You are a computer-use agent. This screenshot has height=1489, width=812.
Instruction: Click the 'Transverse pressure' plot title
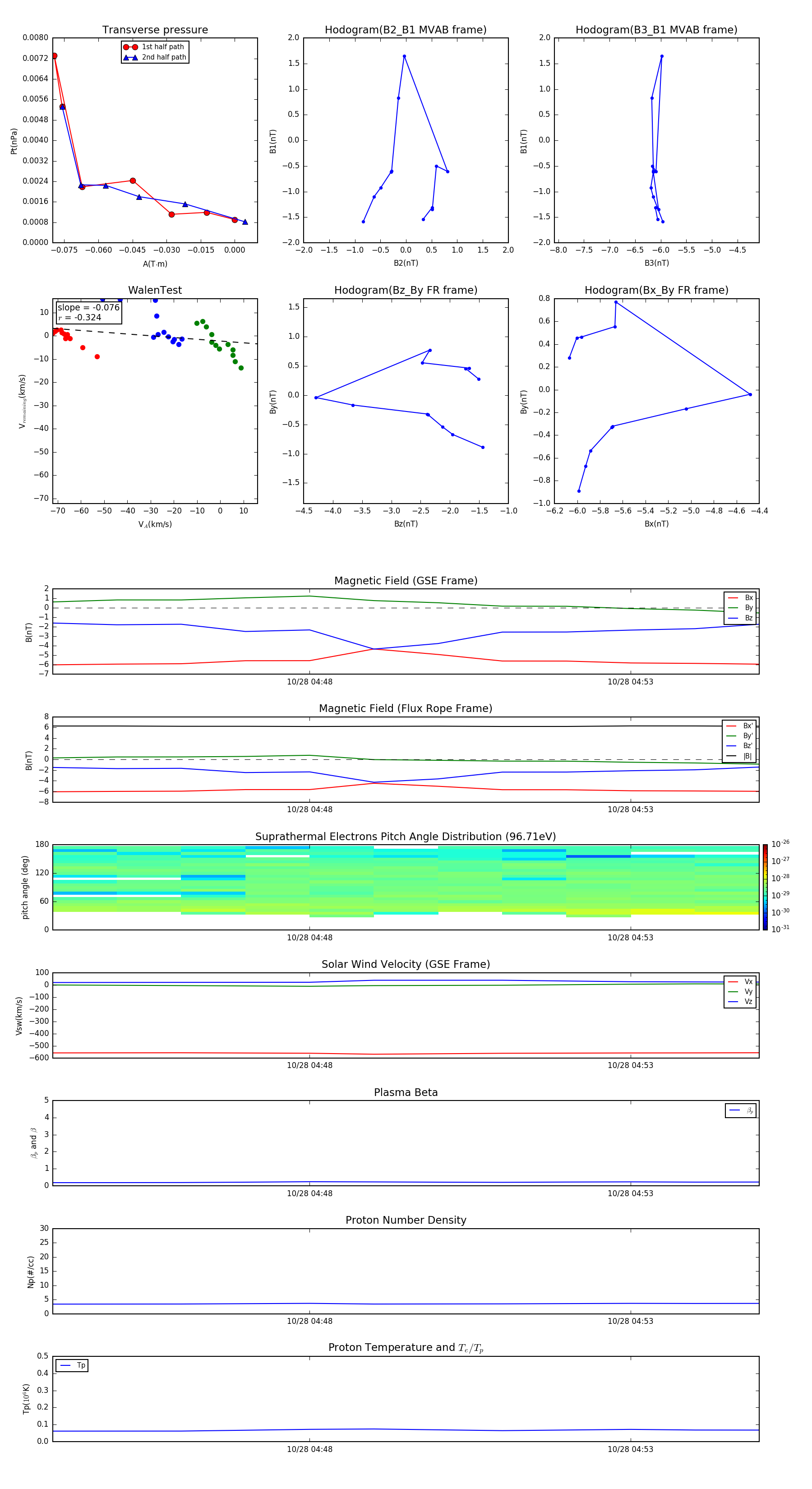tap(155, 30)
